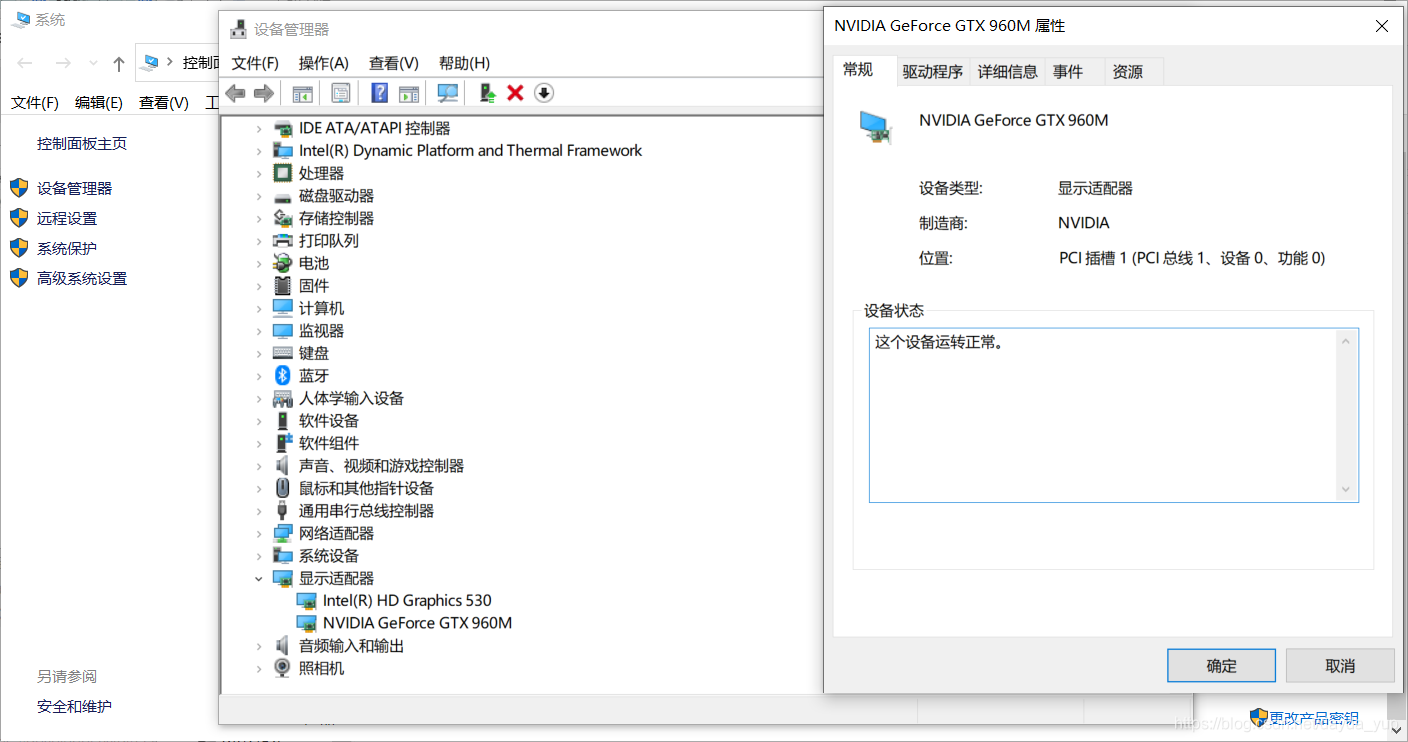Toggle the action pane toolbar icon
Screen dimensions: 1408x742
tap(408, 93)
